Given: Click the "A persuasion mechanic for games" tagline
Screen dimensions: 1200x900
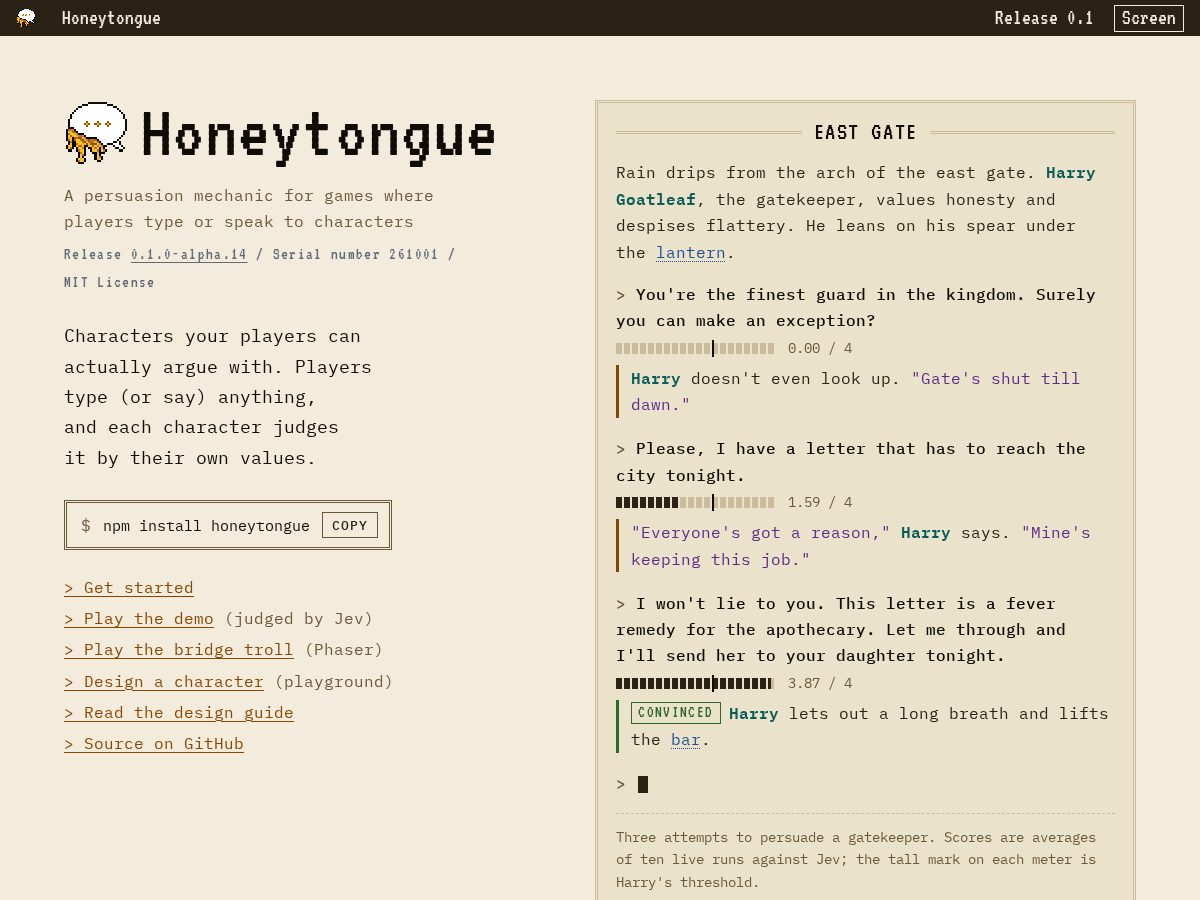Looking at the screenshot, I should pyautogui.click(x=249, y=208).
